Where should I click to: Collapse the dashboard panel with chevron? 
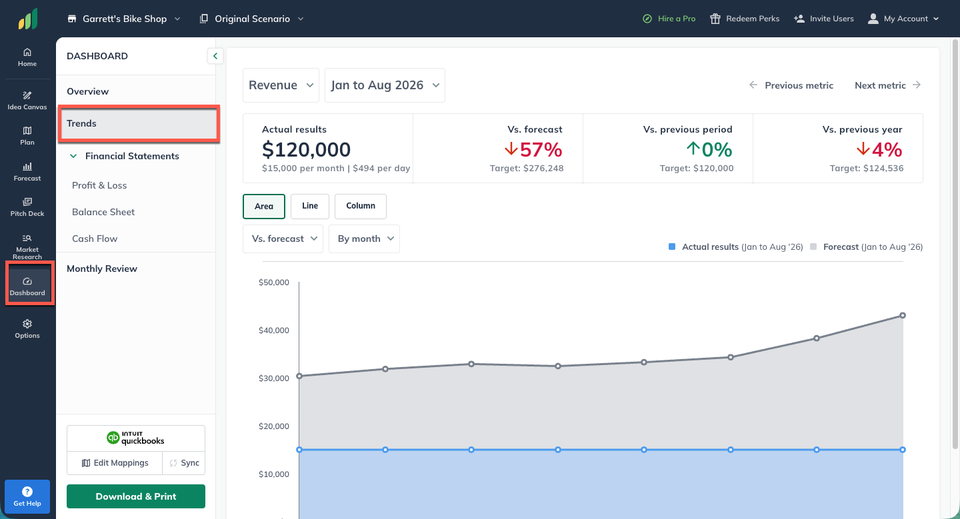(x=215, y=56)
